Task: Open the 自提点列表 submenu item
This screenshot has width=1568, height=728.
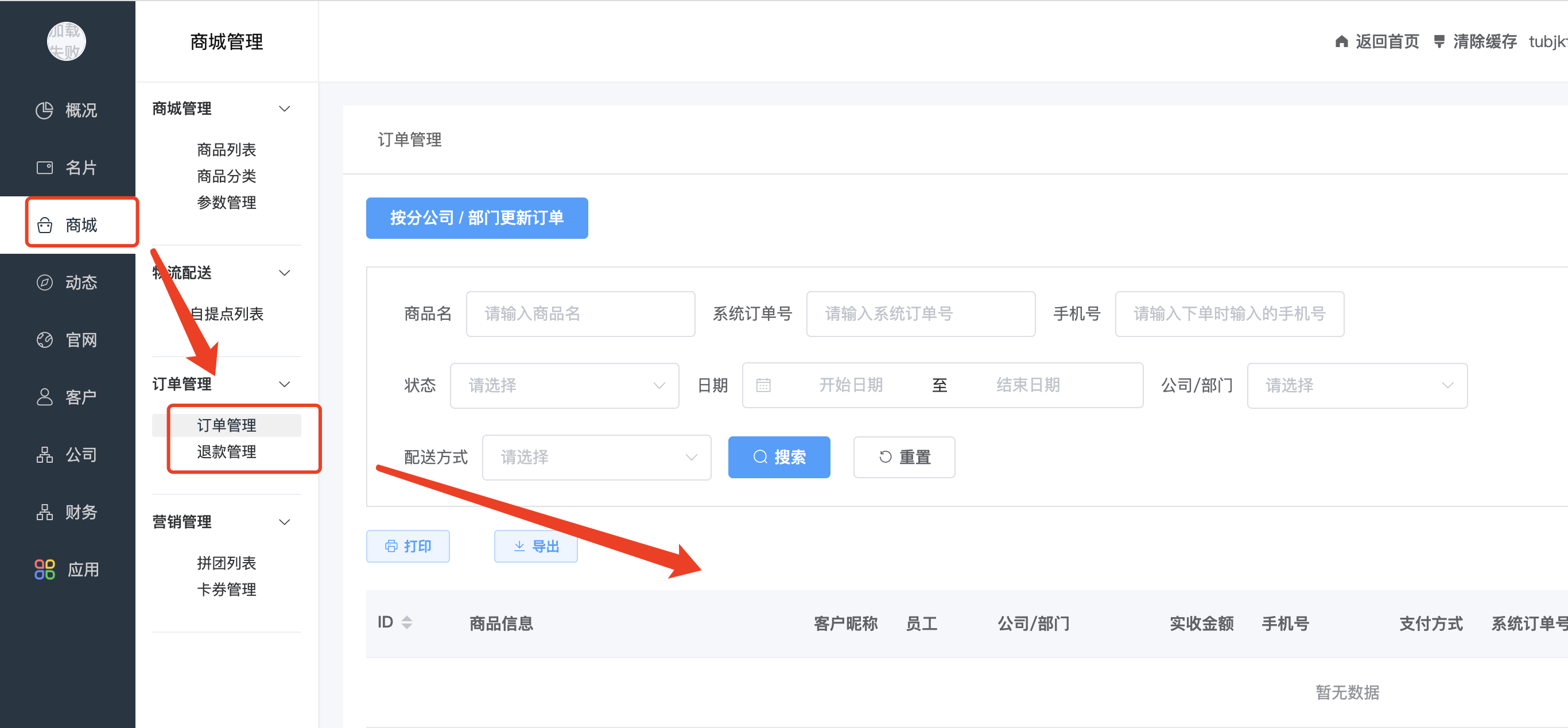Action: 227,314
